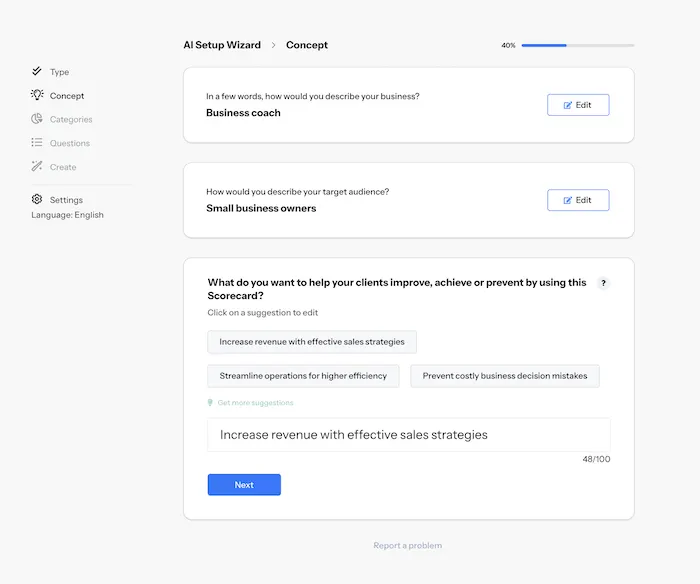Click the question mark help icon

603,283
